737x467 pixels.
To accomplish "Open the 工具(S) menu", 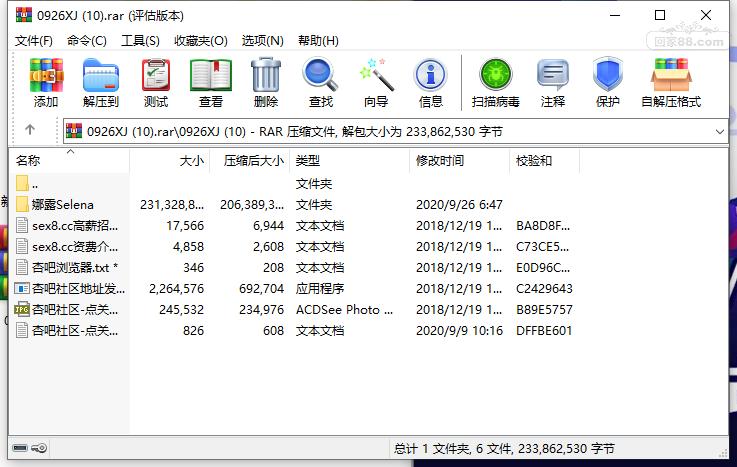I will (x=141, y=41).
